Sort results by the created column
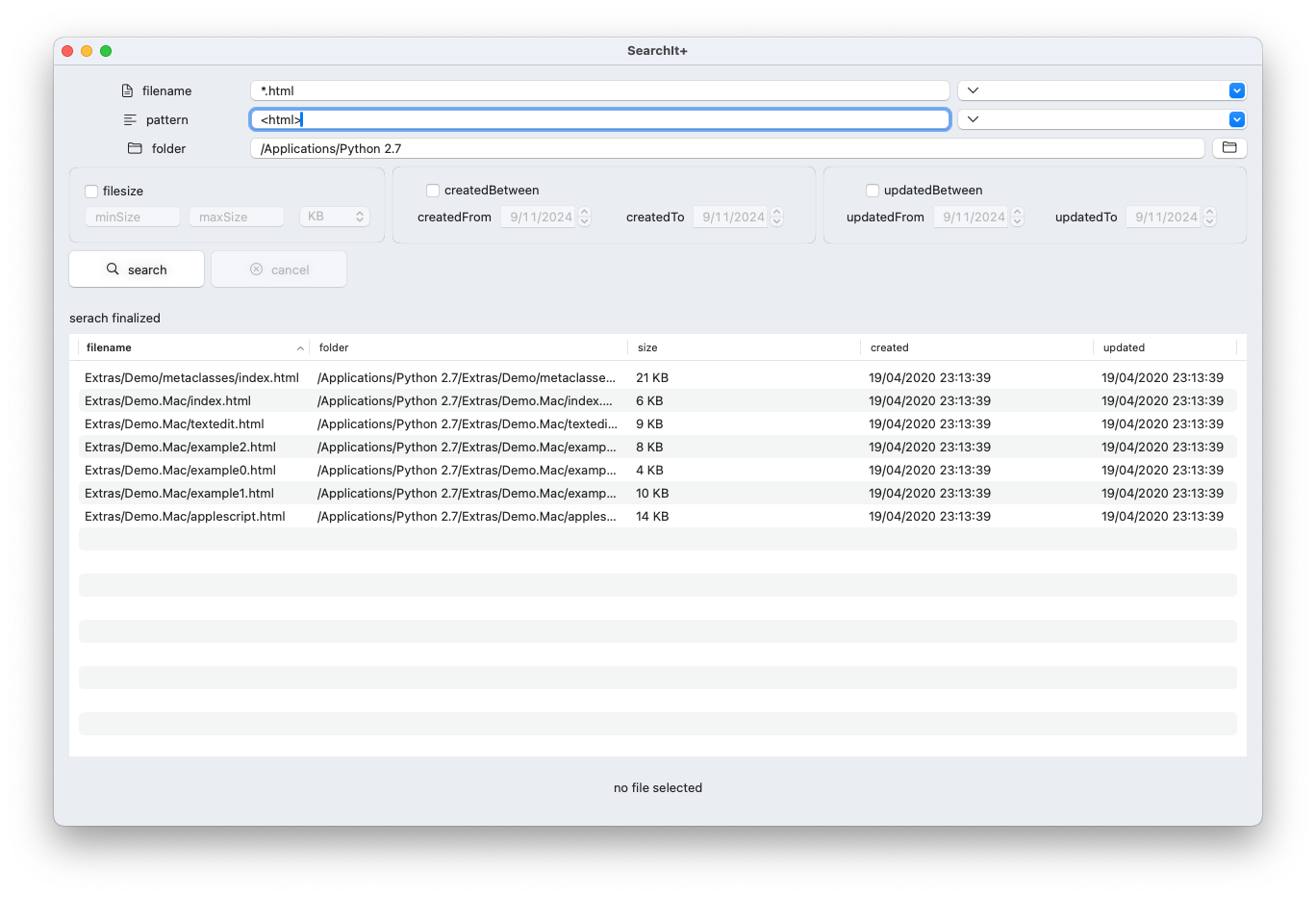Screen dimensions: 1316x897 (x=890, y=346)
